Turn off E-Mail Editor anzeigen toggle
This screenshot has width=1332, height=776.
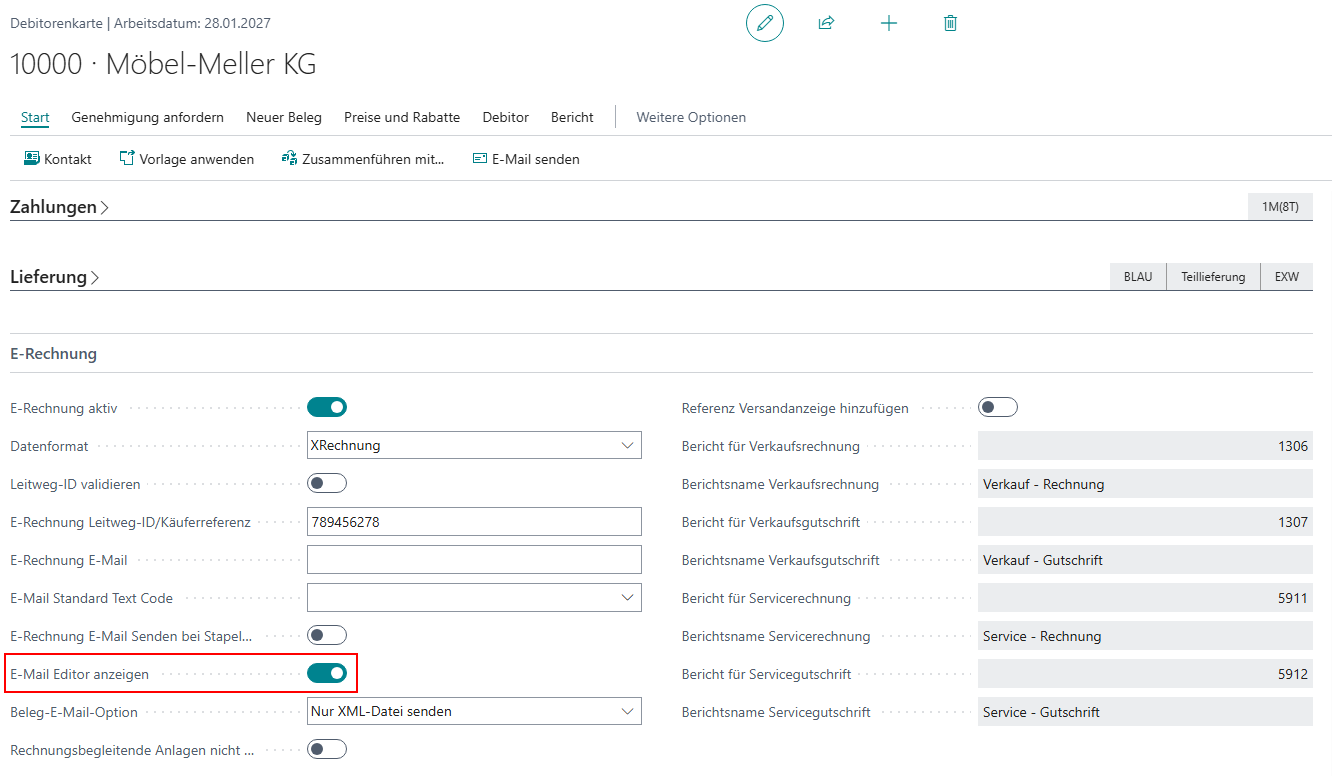coord(327,673)
